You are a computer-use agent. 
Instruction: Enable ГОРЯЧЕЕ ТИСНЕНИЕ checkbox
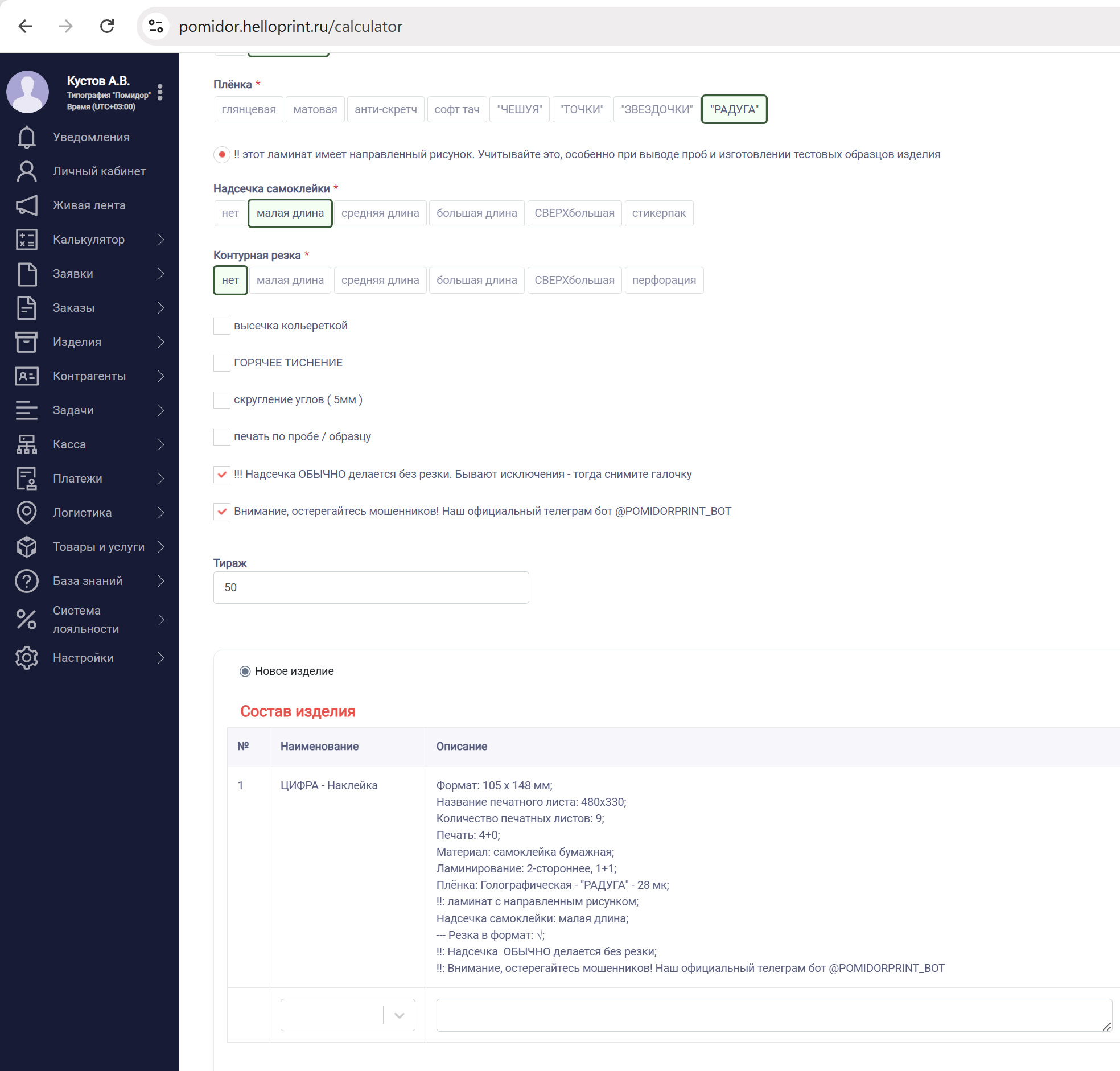pyautogui.click(x=221, y=363)
